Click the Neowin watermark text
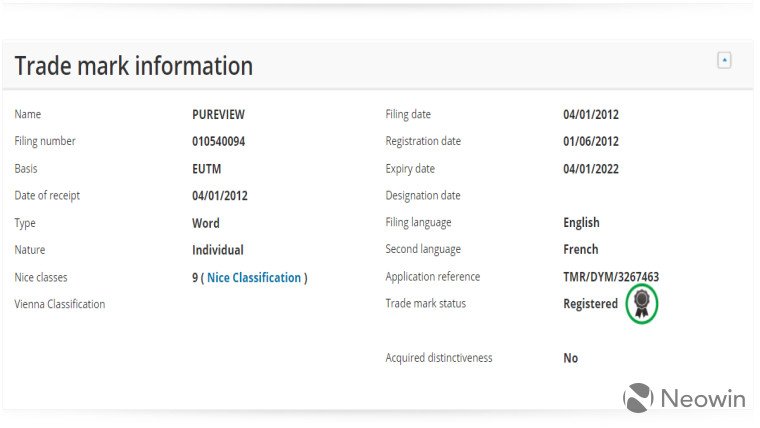The image size is (760, 428). coord(703,399)
